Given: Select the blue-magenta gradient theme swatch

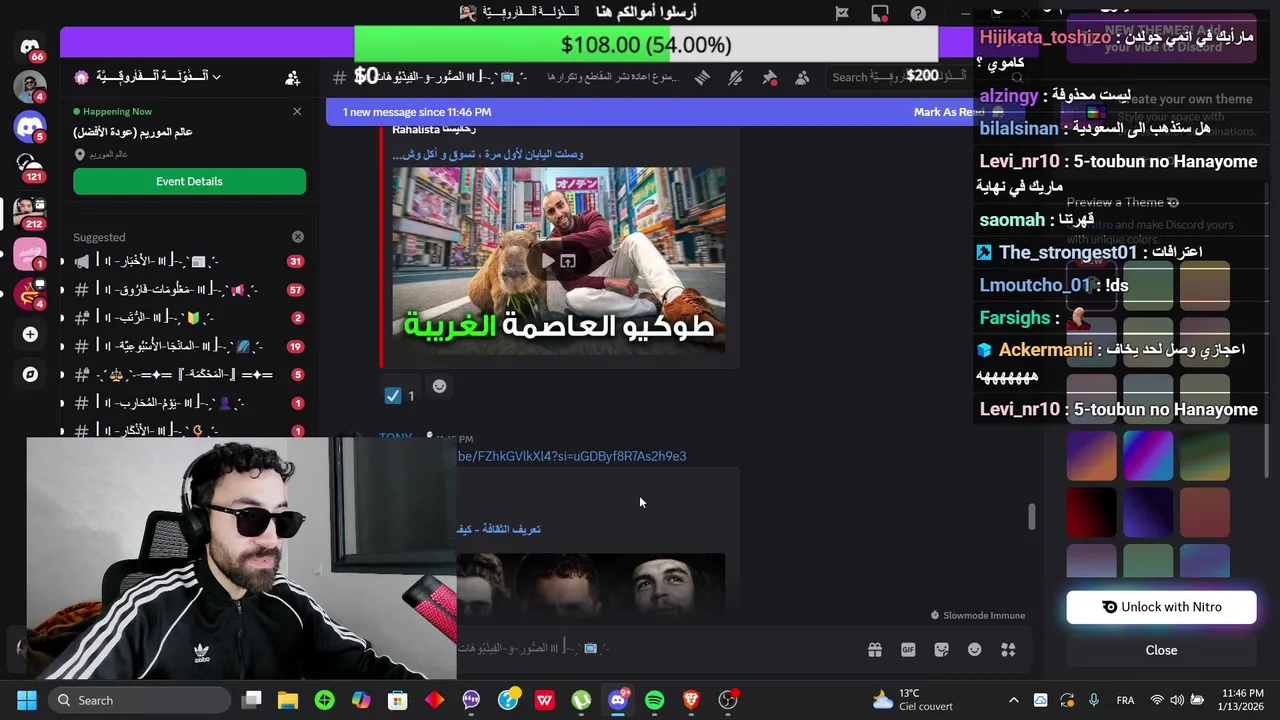Looking at the screenshot, I should 1148,456.
